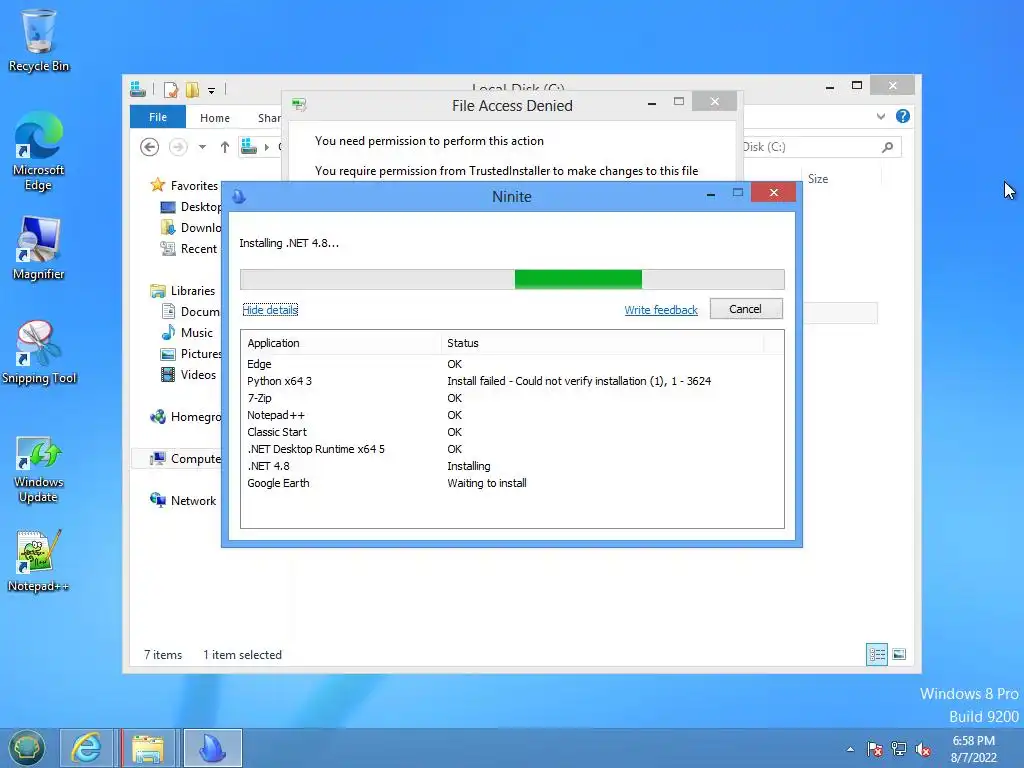Click the Explorer Back arrow button

click(150, 147)
